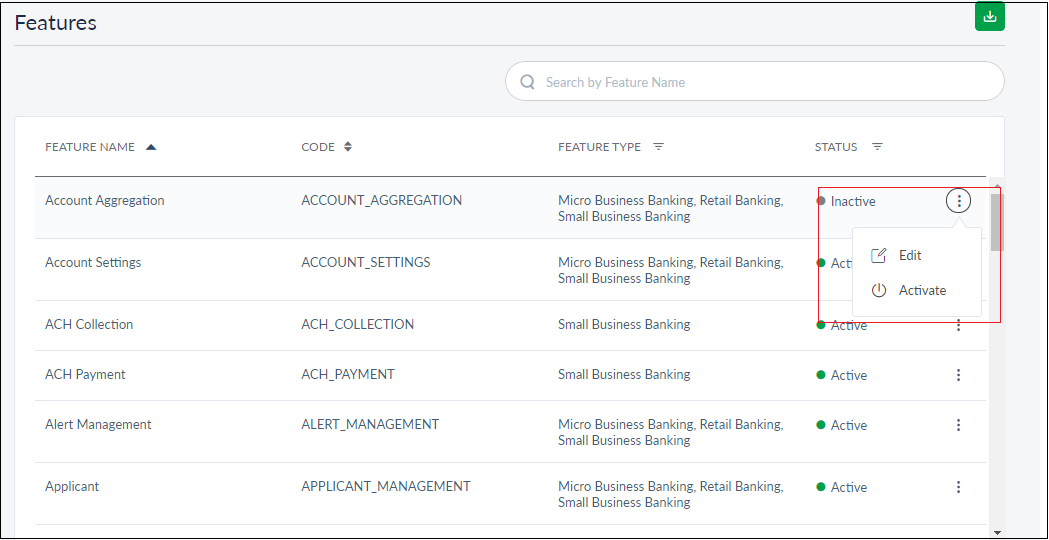The height and width of the screenshot is (540, 1049).
Task: Click in the Search by Feature Name field
Action: tap(760, 82)
